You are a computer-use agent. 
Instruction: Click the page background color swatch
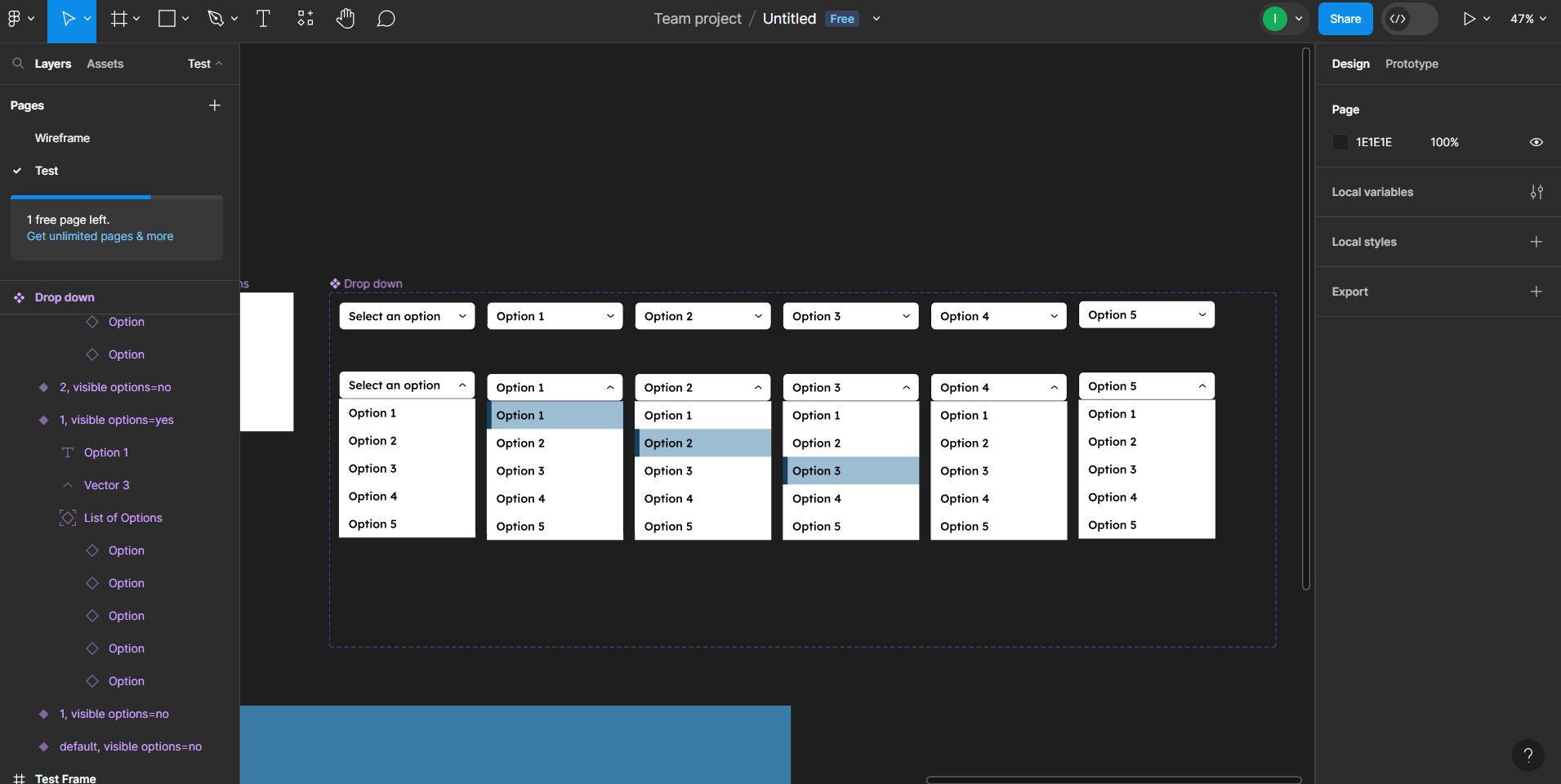[1340, 142]
